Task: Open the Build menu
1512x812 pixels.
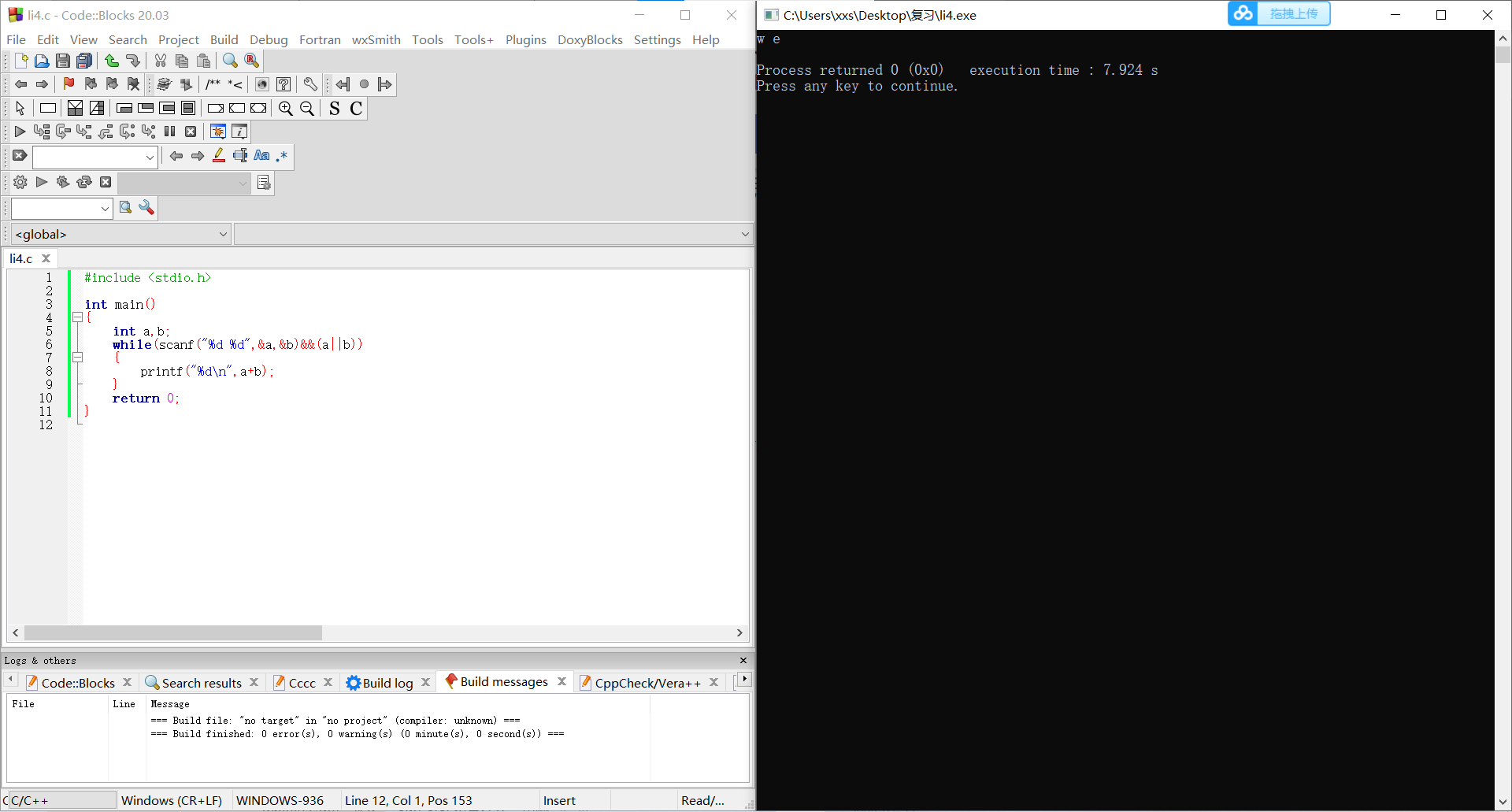Action: 224,39
